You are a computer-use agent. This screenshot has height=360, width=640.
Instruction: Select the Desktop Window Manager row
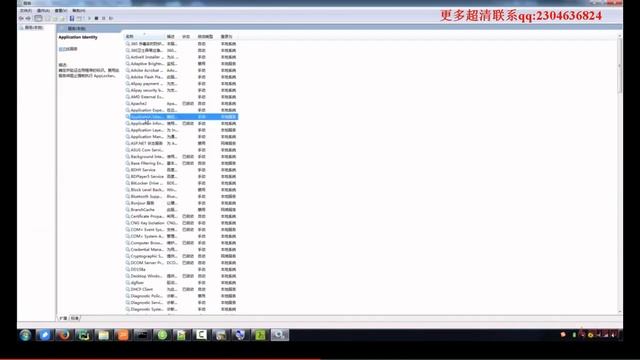(x=181, y=276)
